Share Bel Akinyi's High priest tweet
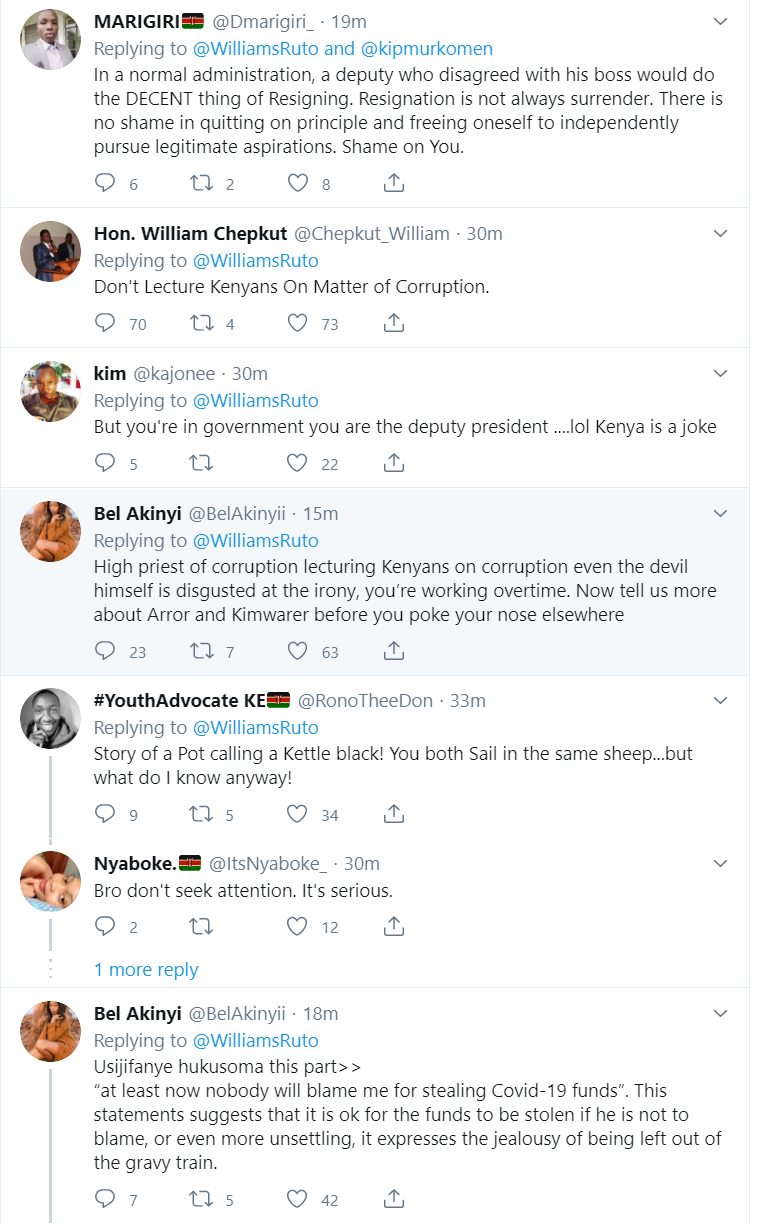The height and width of the screenshot is (1224, 758). (394, 651)
